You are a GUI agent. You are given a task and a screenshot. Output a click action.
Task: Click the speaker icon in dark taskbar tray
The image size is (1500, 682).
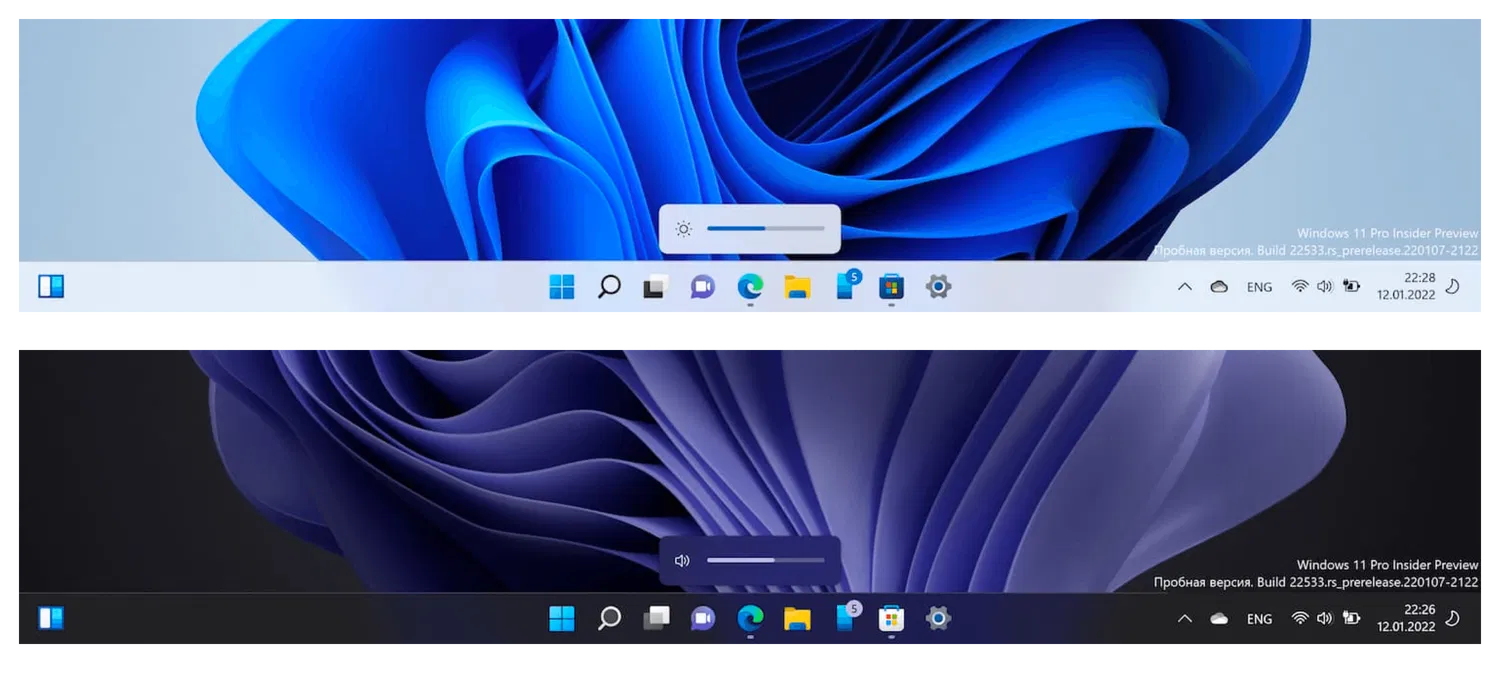pos(1325,619)
